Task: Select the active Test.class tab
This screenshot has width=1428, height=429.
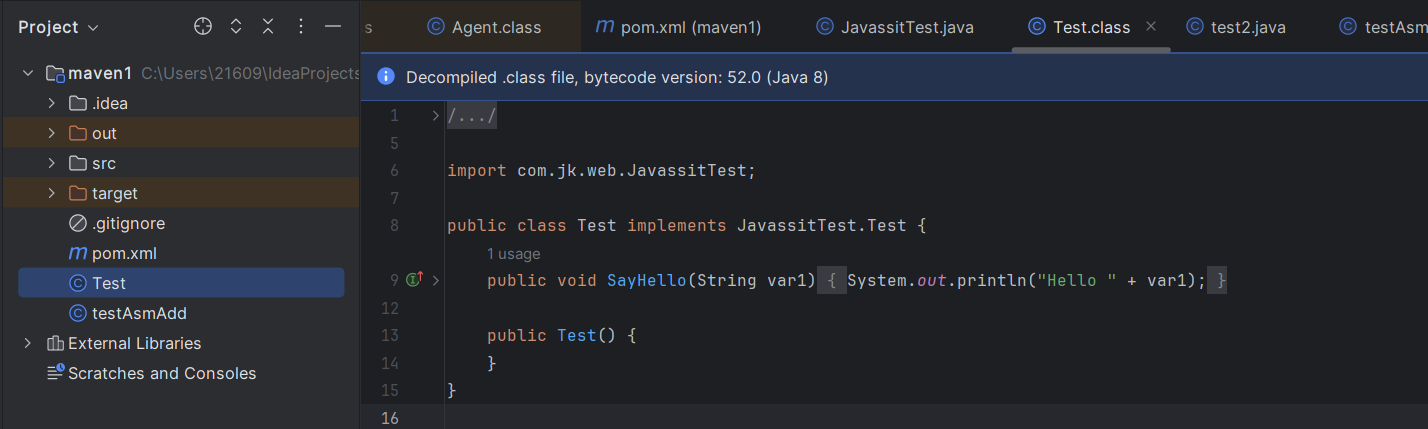Action: pos(1091,27)
